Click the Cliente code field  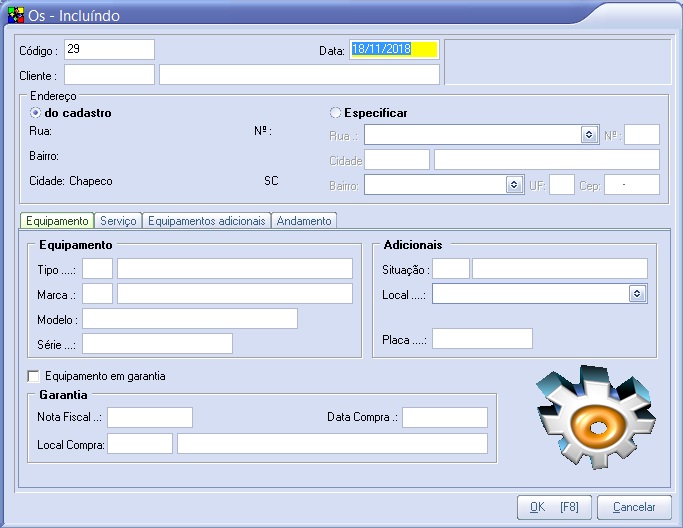pyautogui.click(x=109, y=75)
